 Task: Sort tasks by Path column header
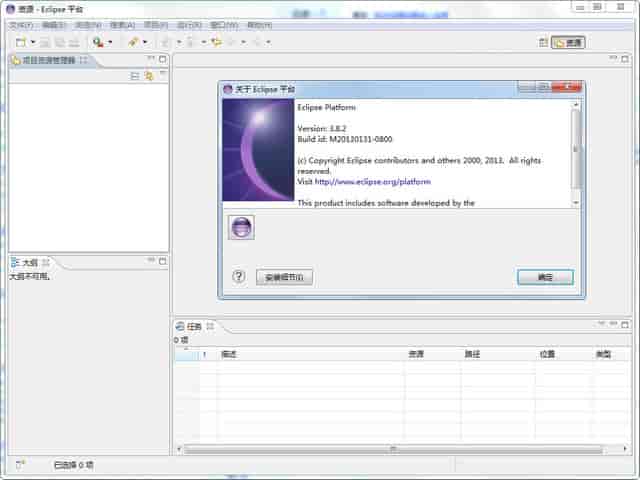(498, 354)
